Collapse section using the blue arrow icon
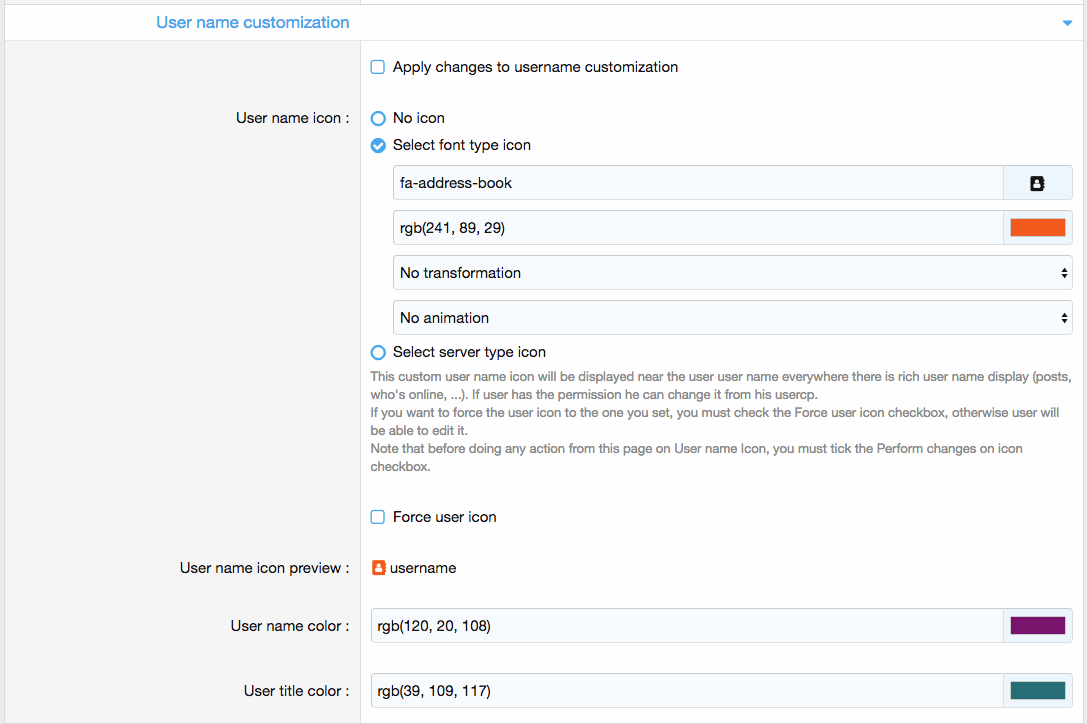This screenshot has height=724, width=1087. pos(1067,23)
